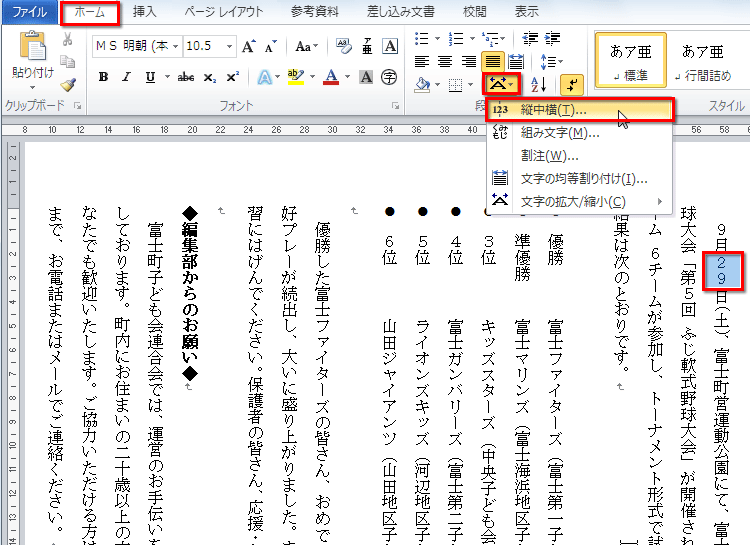Screen dimensions: 750x545
Task: Switch to the 校閲 tab
Action: 474,11
